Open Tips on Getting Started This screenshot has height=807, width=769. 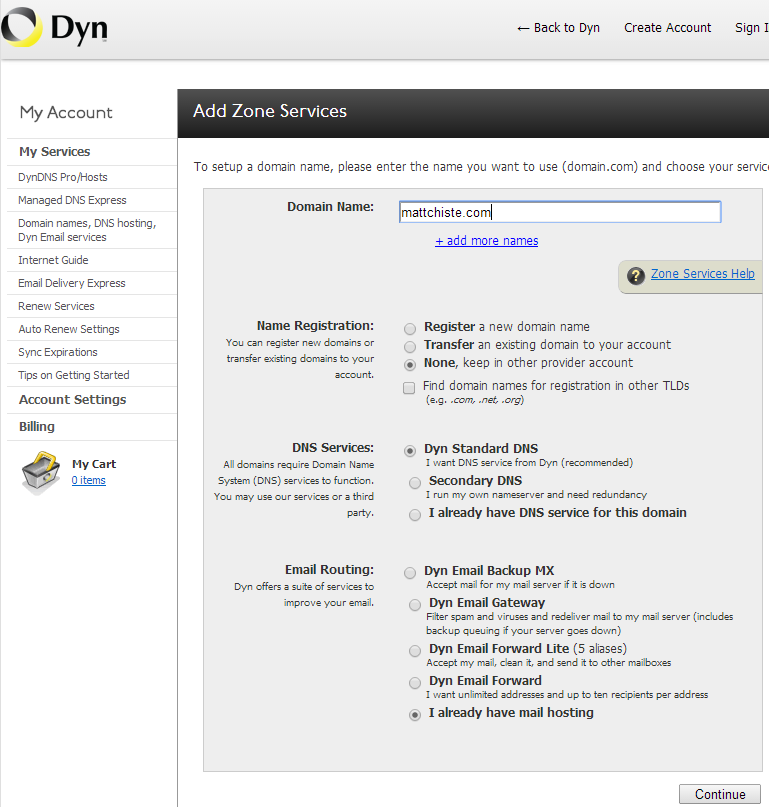74,375
